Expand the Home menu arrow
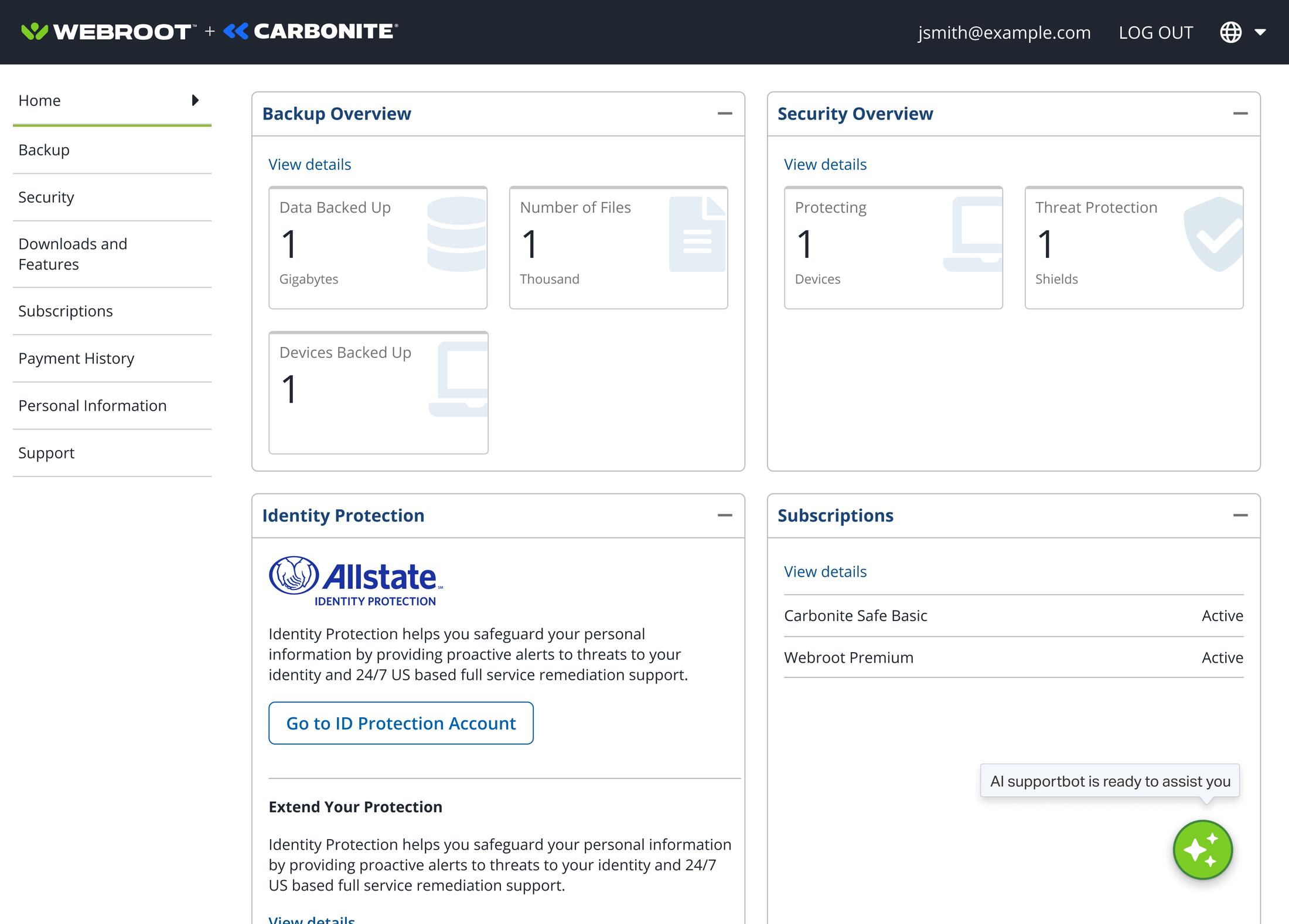 point(196,100)
